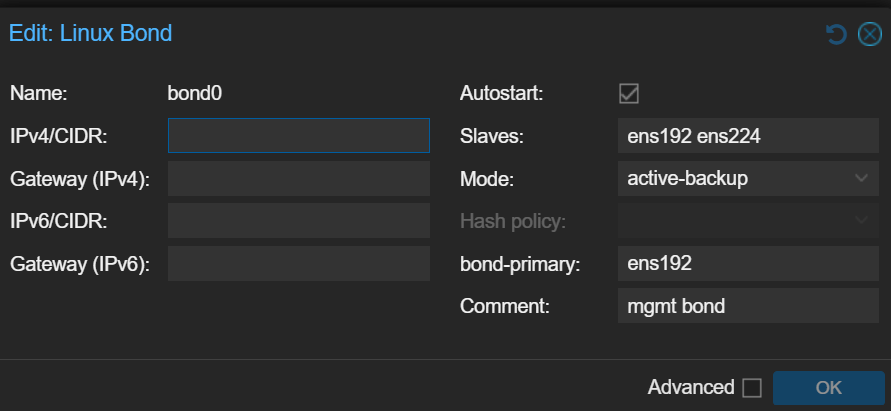Viewport: 891px width, 411px height.
Task: Click the bond-primary label
Action: tap(520, 264)
